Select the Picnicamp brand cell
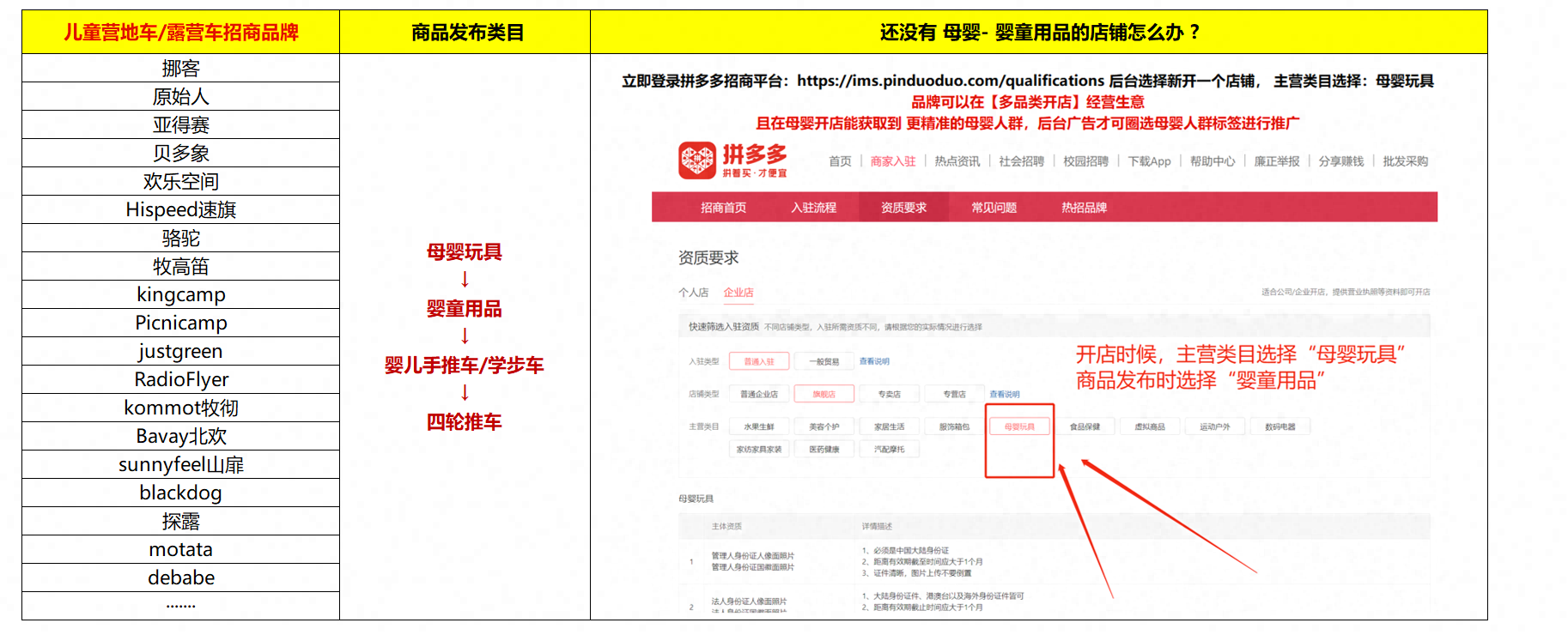Viewport: 1568px width, 635px height. [181, 323]
